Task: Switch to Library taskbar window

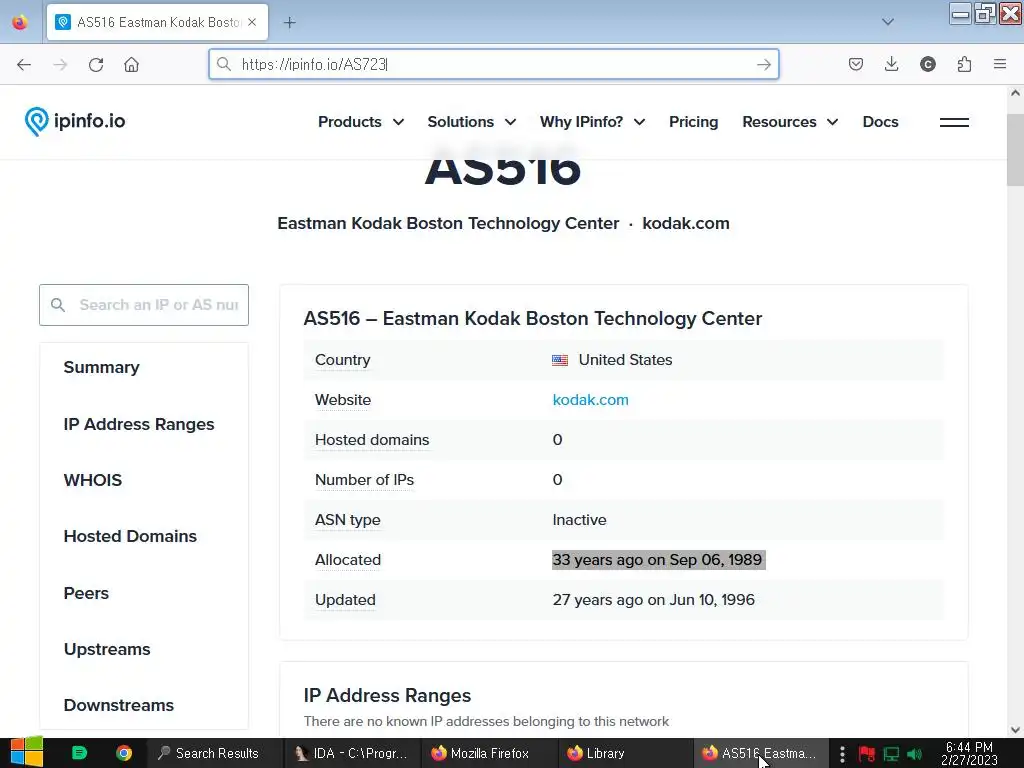Action: pos(626,753)
